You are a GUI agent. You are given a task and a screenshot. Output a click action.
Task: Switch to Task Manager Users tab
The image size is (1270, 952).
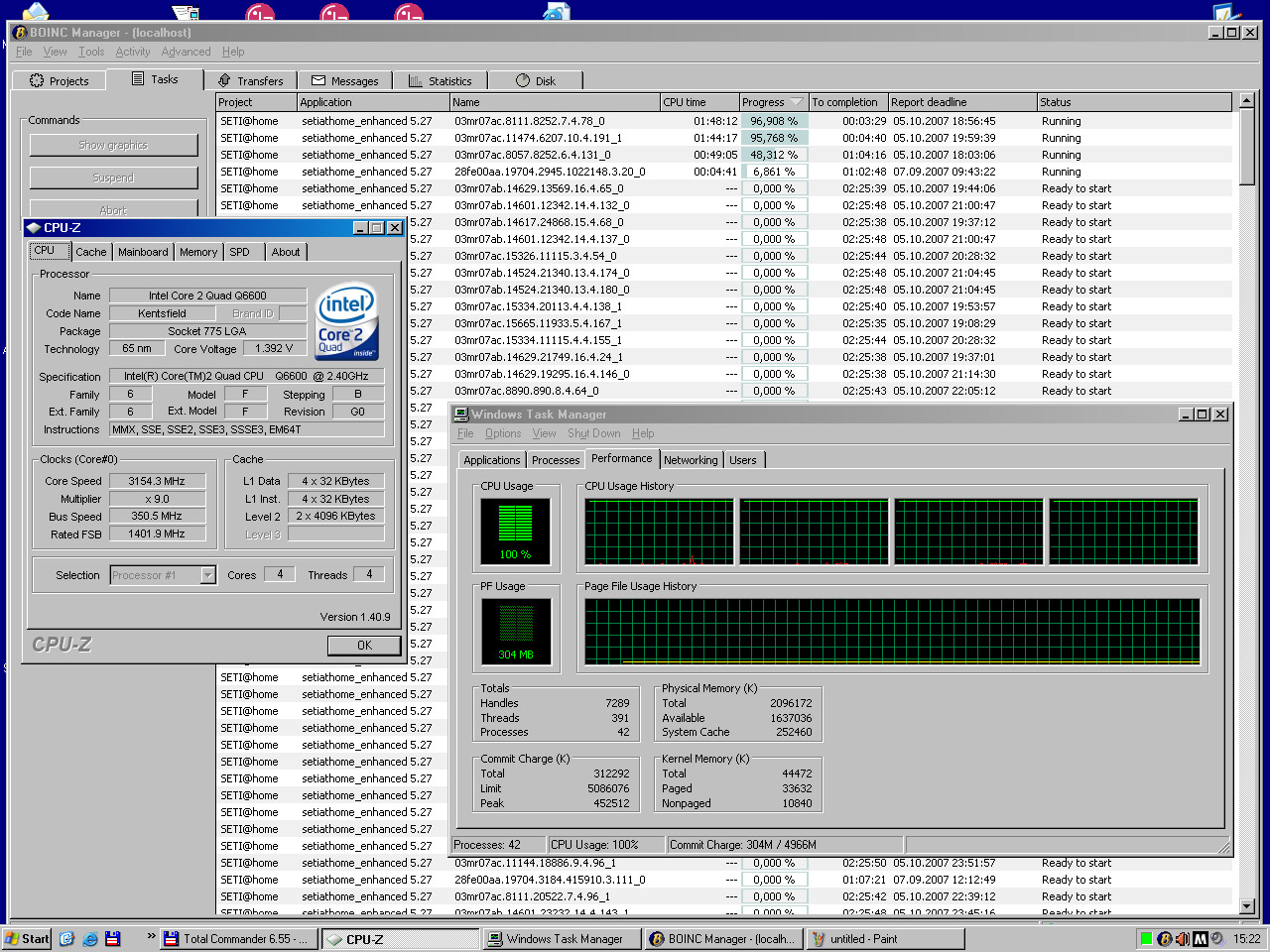tap(743, 460)
